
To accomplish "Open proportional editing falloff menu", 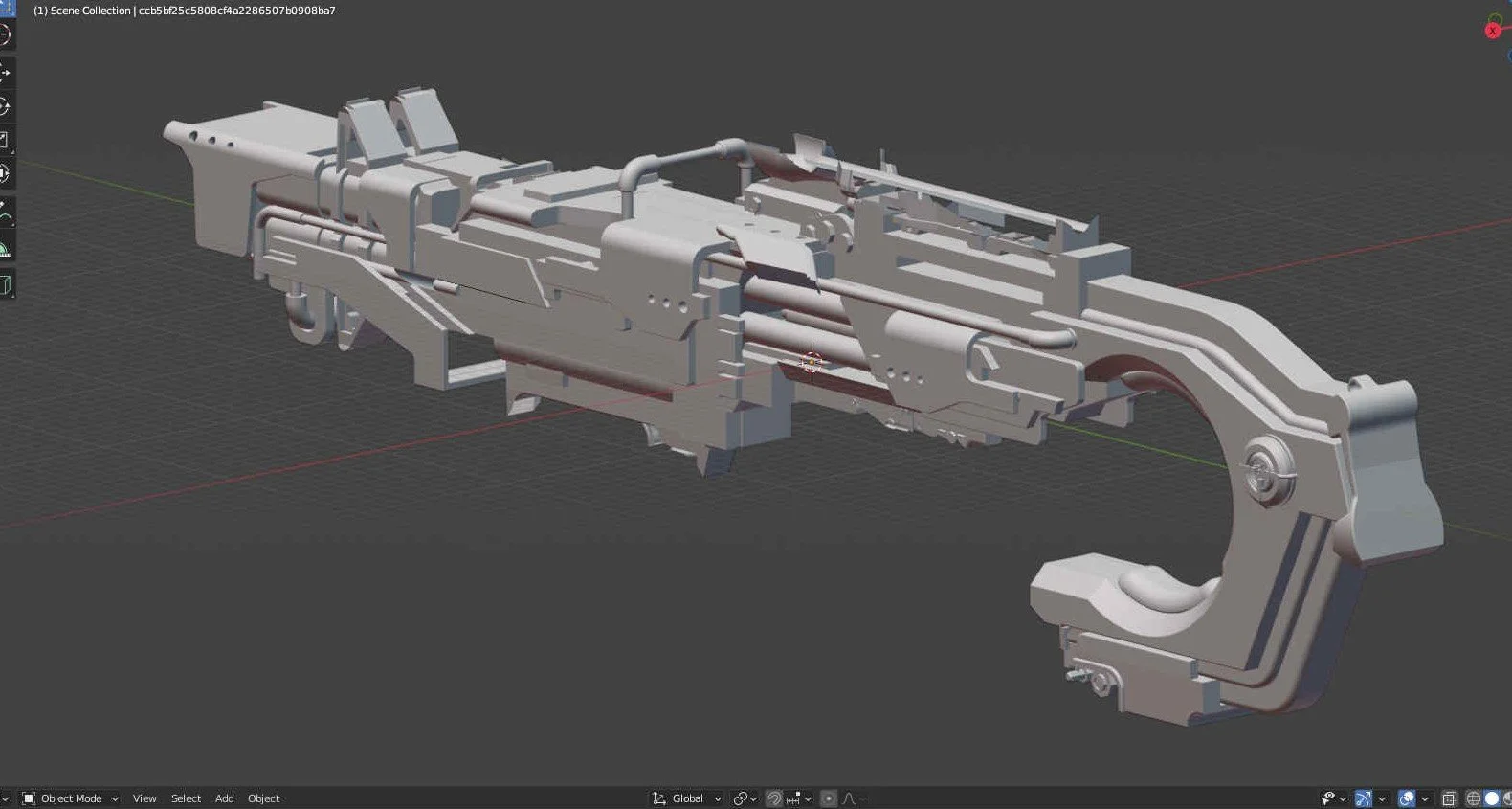I will [x=855, y=798].
